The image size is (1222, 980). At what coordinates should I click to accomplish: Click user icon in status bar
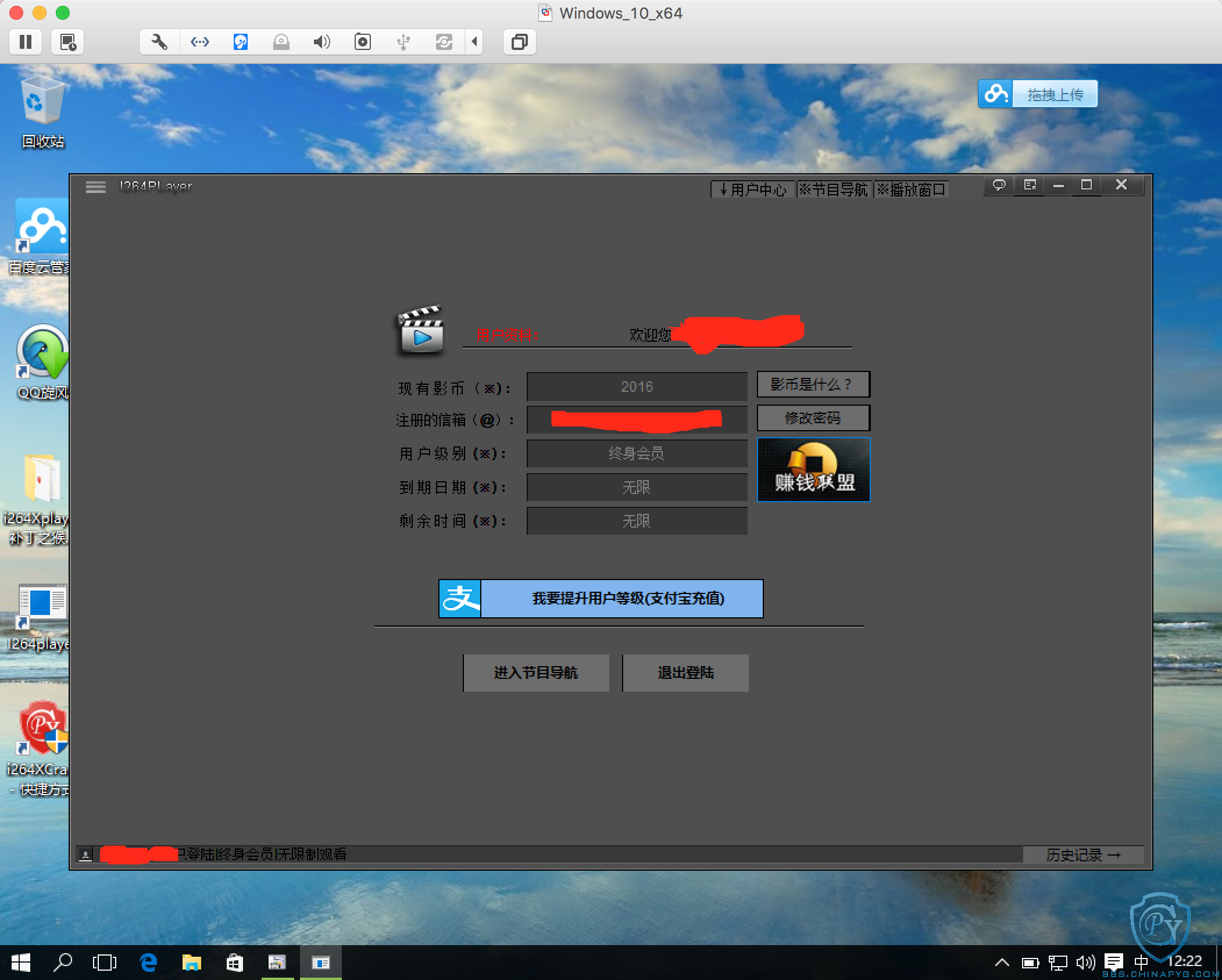click(85, 854)
